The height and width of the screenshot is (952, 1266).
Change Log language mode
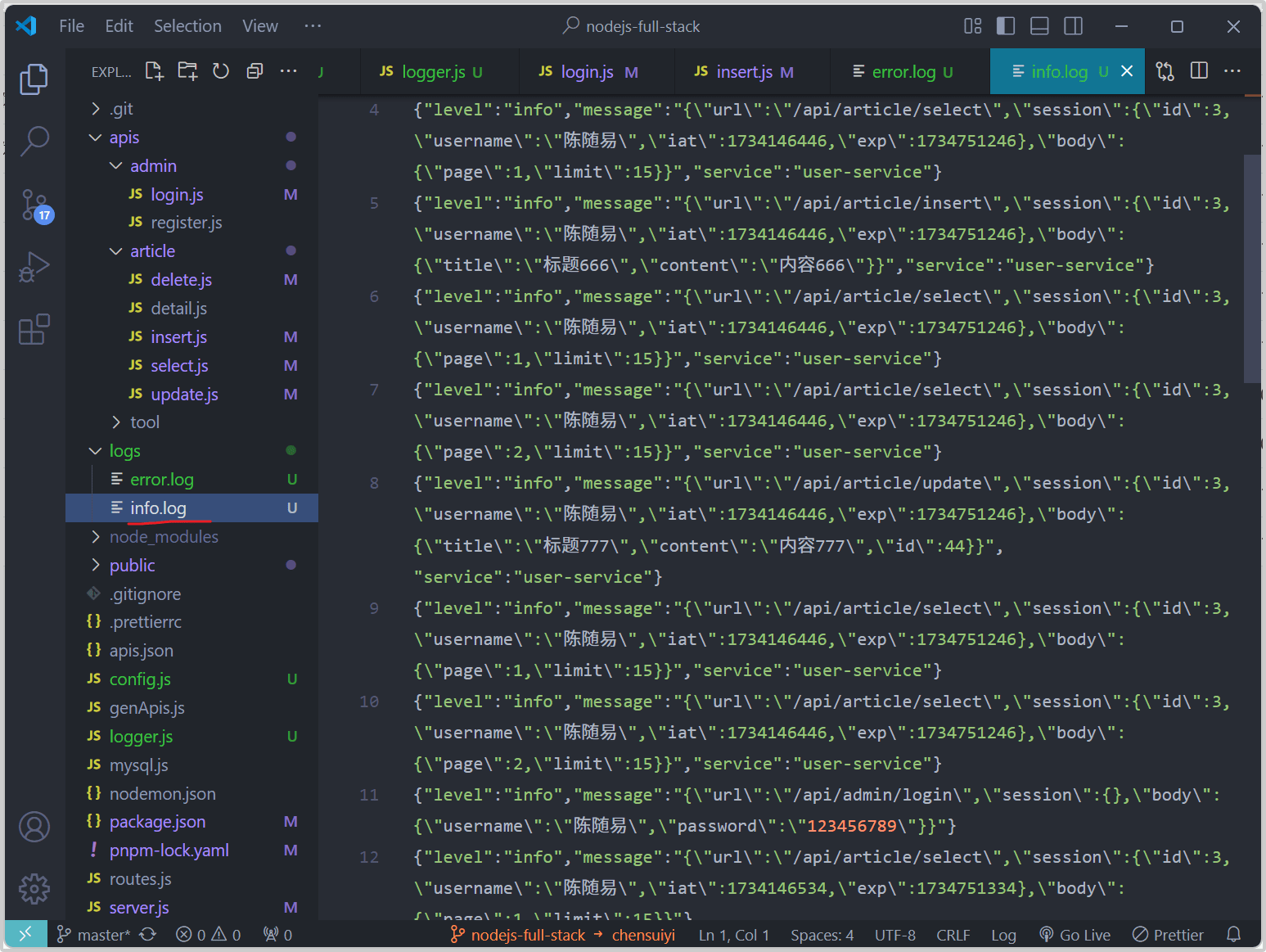(1003, 934)
